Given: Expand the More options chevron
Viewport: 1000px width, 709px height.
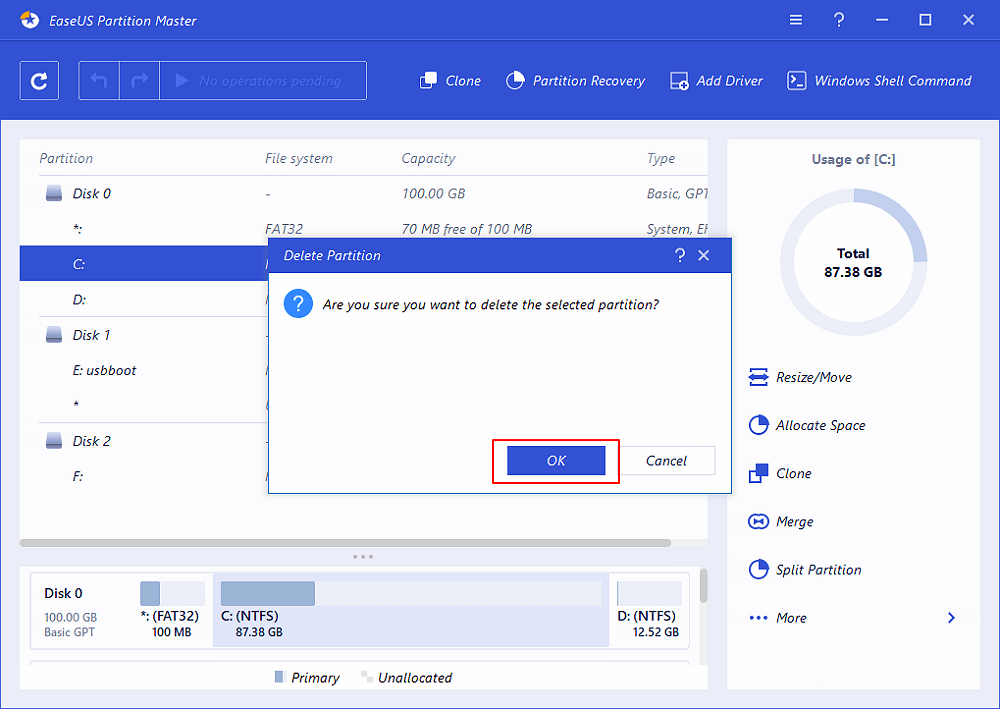Looking at the screenshot, I should pyautogui.click(x=951, y=618).
